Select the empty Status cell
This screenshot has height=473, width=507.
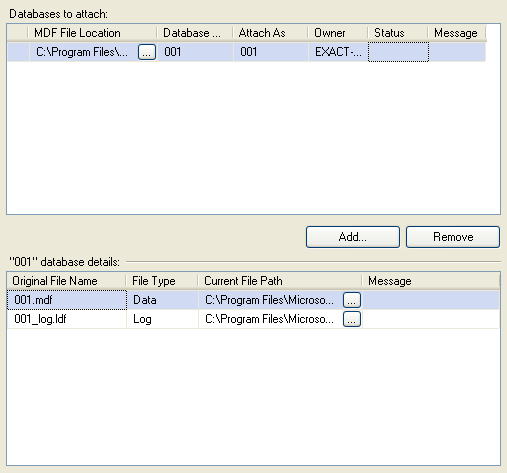[398, 52]
